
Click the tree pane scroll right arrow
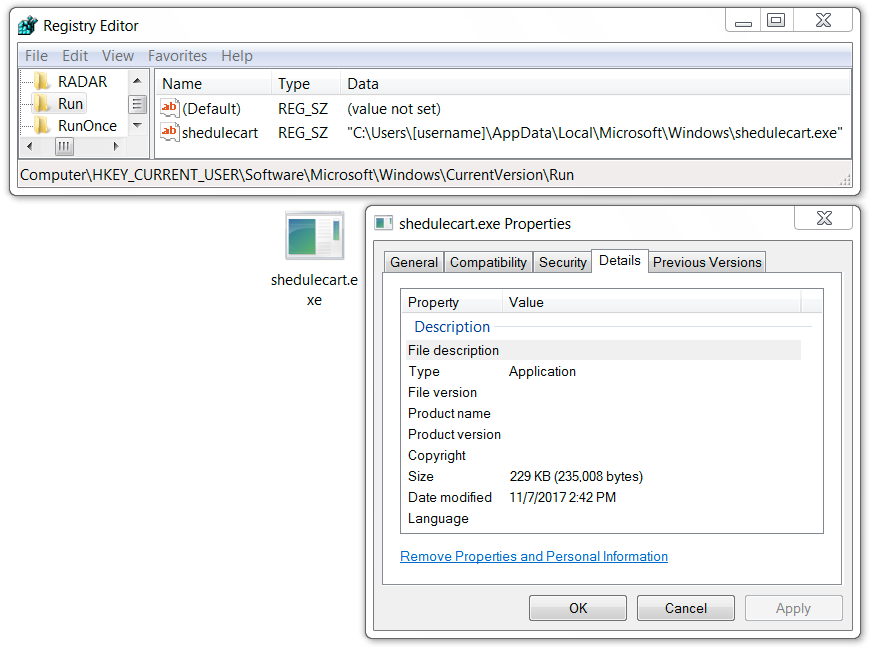[x=116, y=146]
